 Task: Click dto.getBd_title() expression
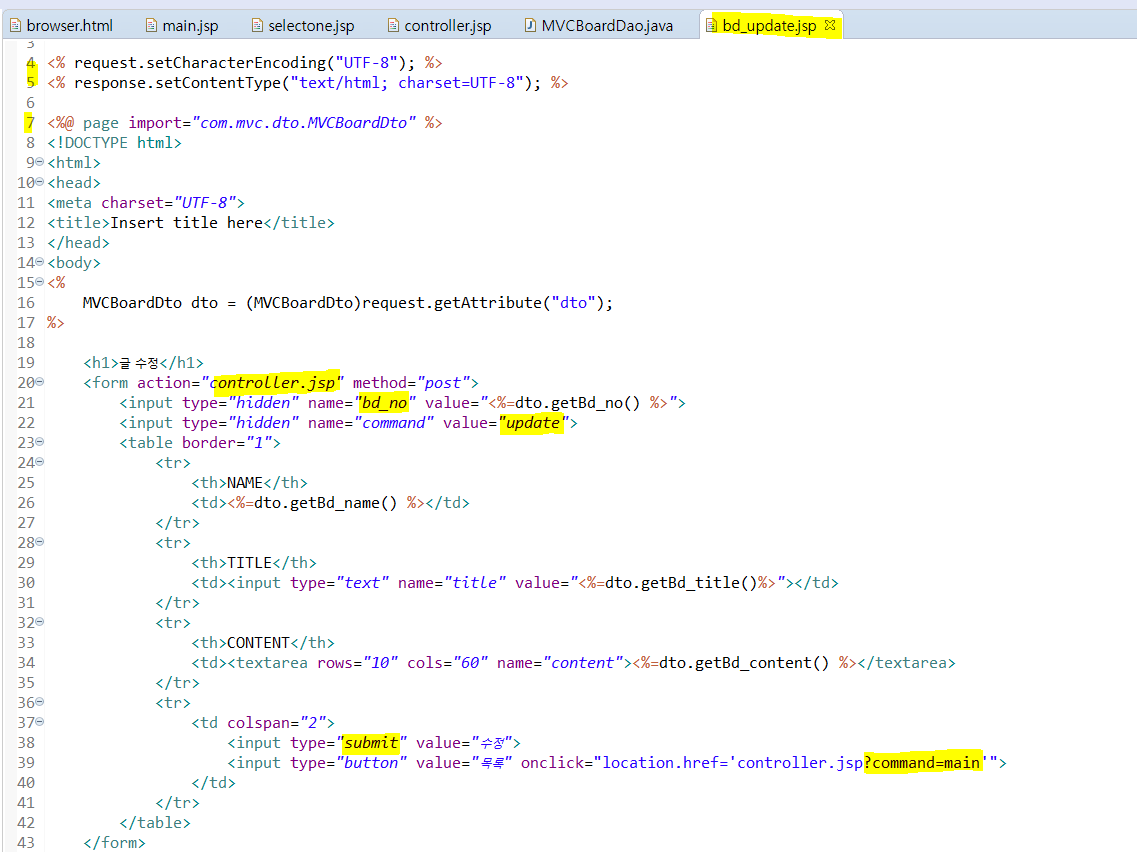681,583
